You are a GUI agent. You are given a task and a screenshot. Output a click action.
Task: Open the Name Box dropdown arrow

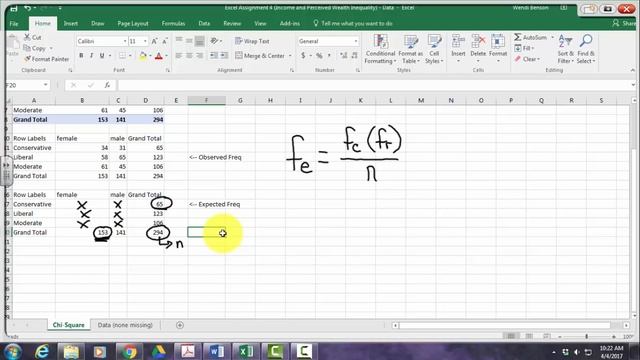(45, 85)
